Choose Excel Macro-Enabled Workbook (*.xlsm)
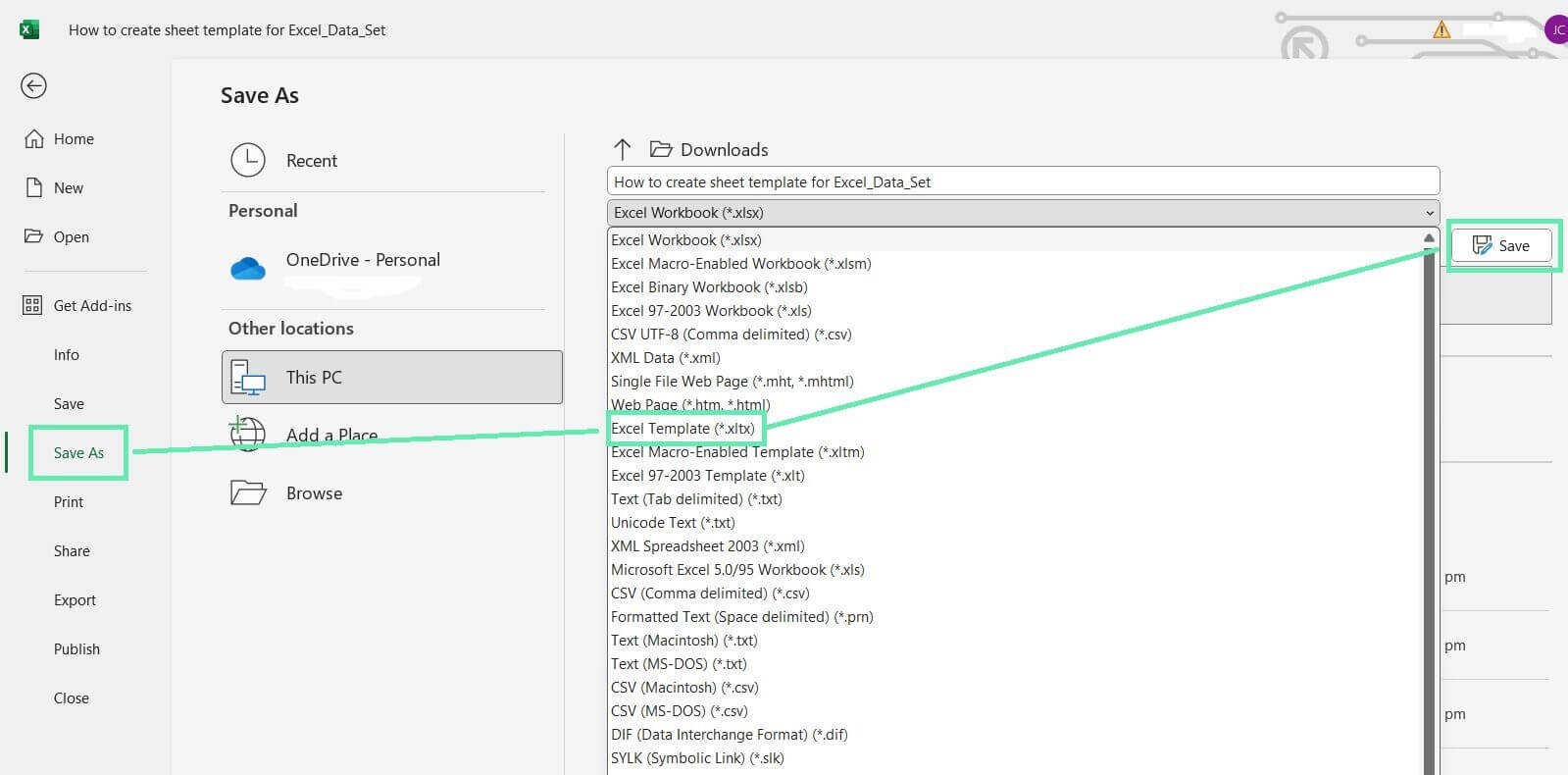 click(741, 264)
